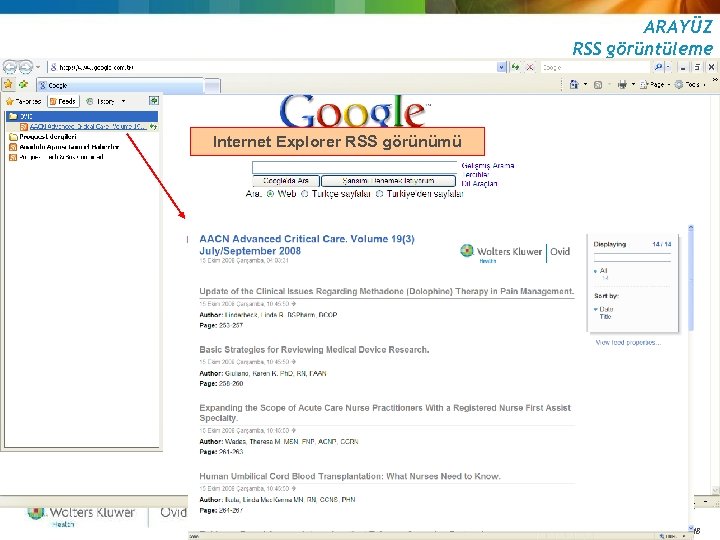Image resolution: width=720 pixels, height=540 pixels.
Task: Click the green Refresh arrows icon
Action: 516,67
